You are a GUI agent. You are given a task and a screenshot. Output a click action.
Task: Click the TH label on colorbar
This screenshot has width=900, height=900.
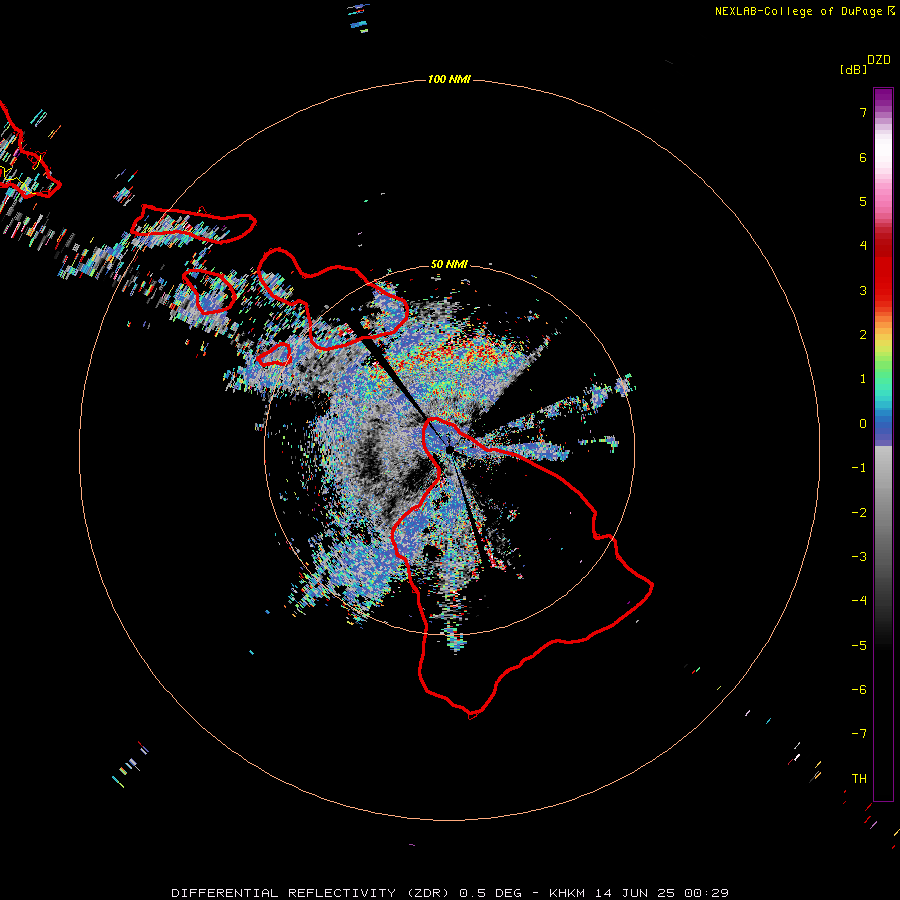859,779
